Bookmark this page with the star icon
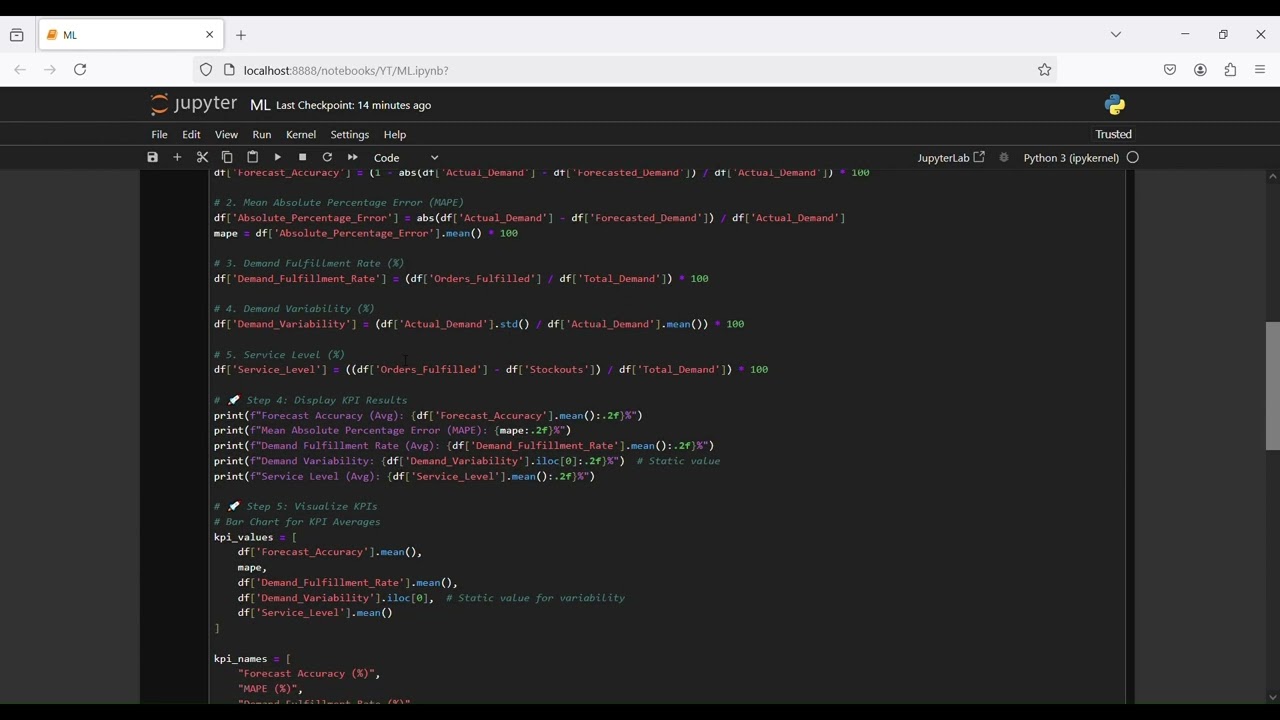The width and height of the screenshot is (1280, 720). coord(1045,70)
